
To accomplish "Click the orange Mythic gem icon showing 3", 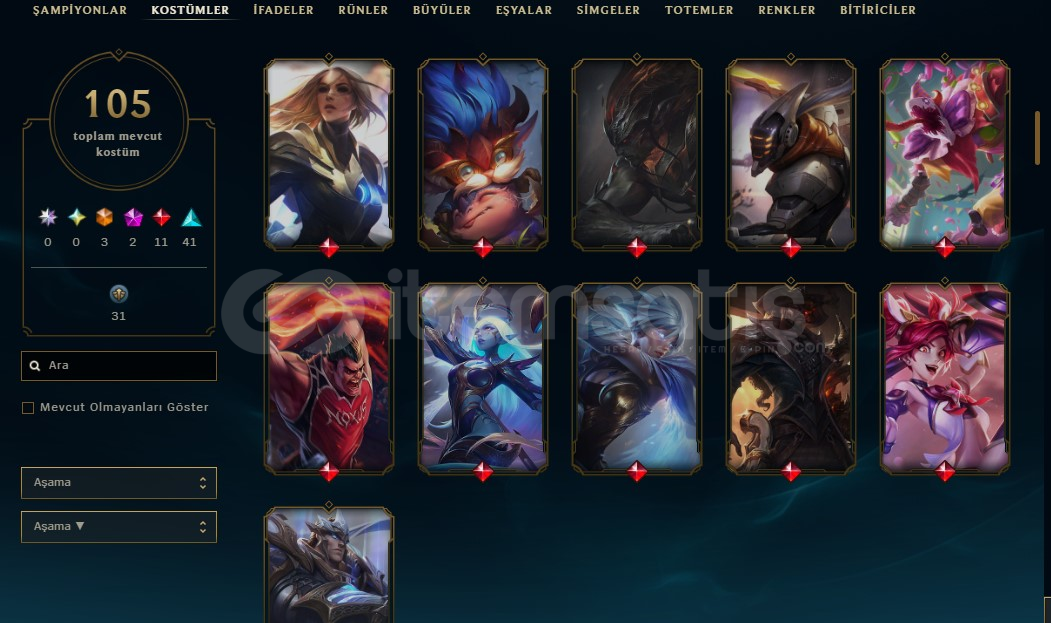I will [105, 217].
